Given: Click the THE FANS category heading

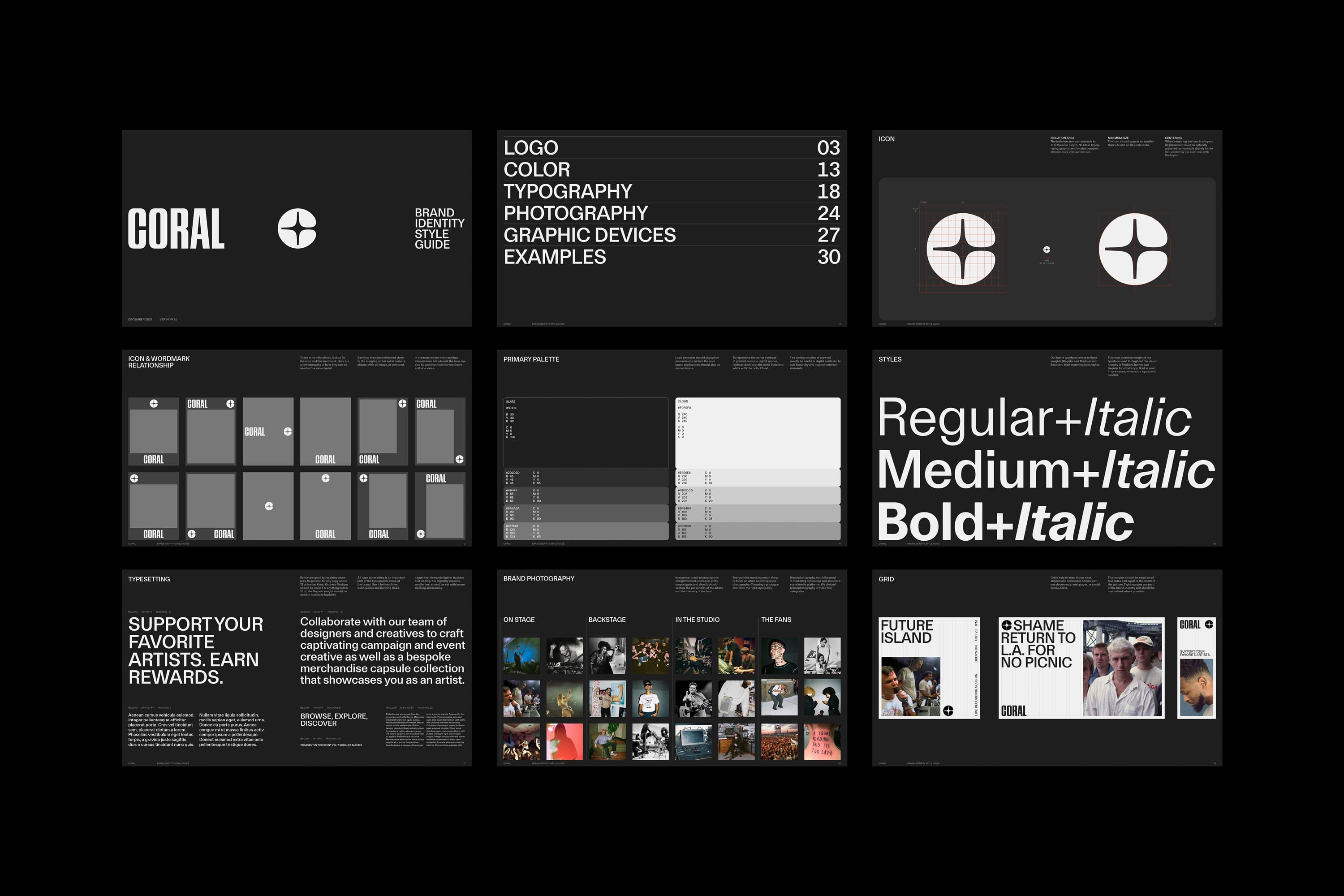Looking at the screenshot, I should pyautogui.click(x=775, y=620).
